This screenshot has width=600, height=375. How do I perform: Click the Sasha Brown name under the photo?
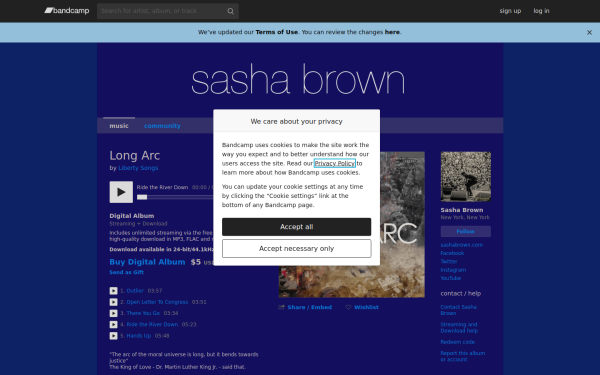coord(462,210)
